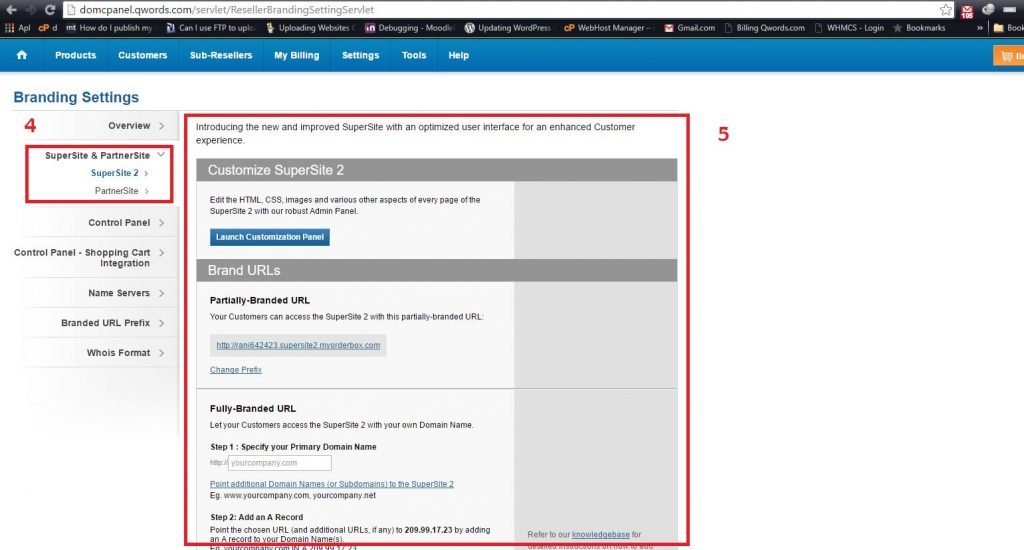Viewport: 1024px width, 550px height.
Task: Open the Uploading Websites bookmark
Action: 310,27
